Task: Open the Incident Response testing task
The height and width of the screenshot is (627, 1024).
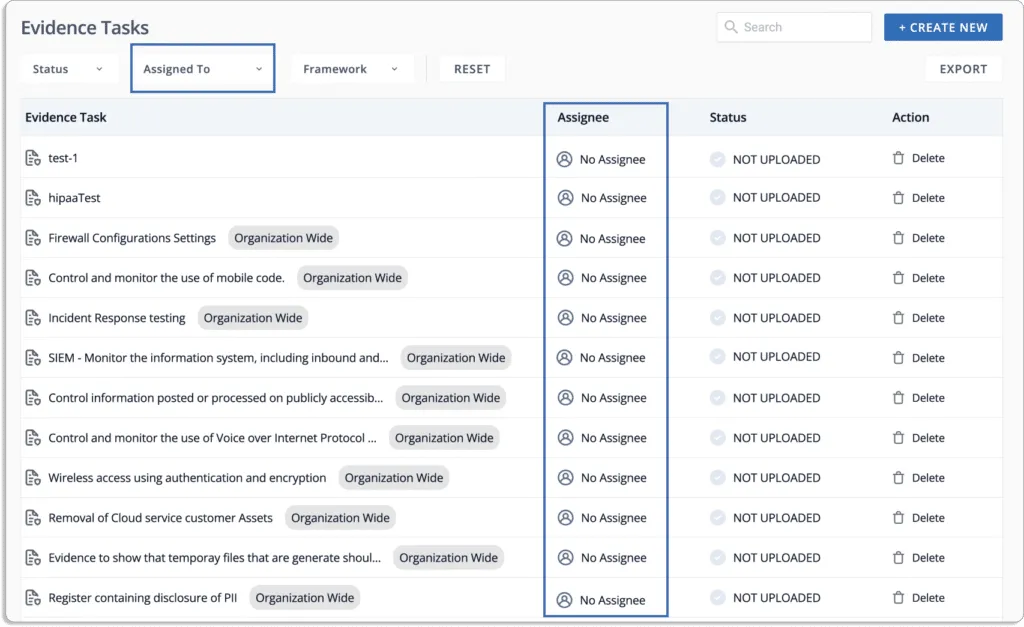Action: pos(117,318)
